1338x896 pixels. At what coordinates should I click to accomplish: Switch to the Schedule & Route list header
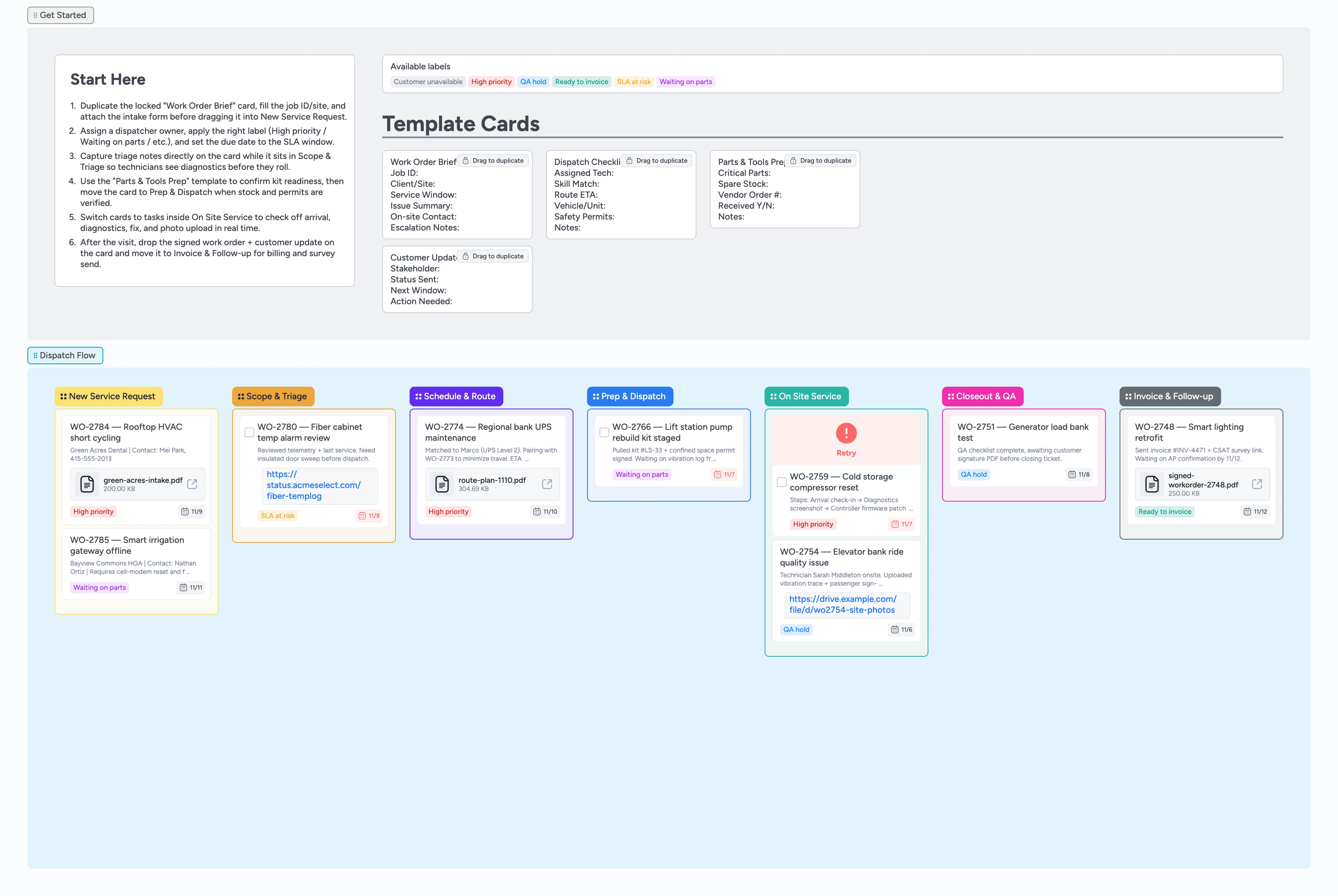coord(456,396)
